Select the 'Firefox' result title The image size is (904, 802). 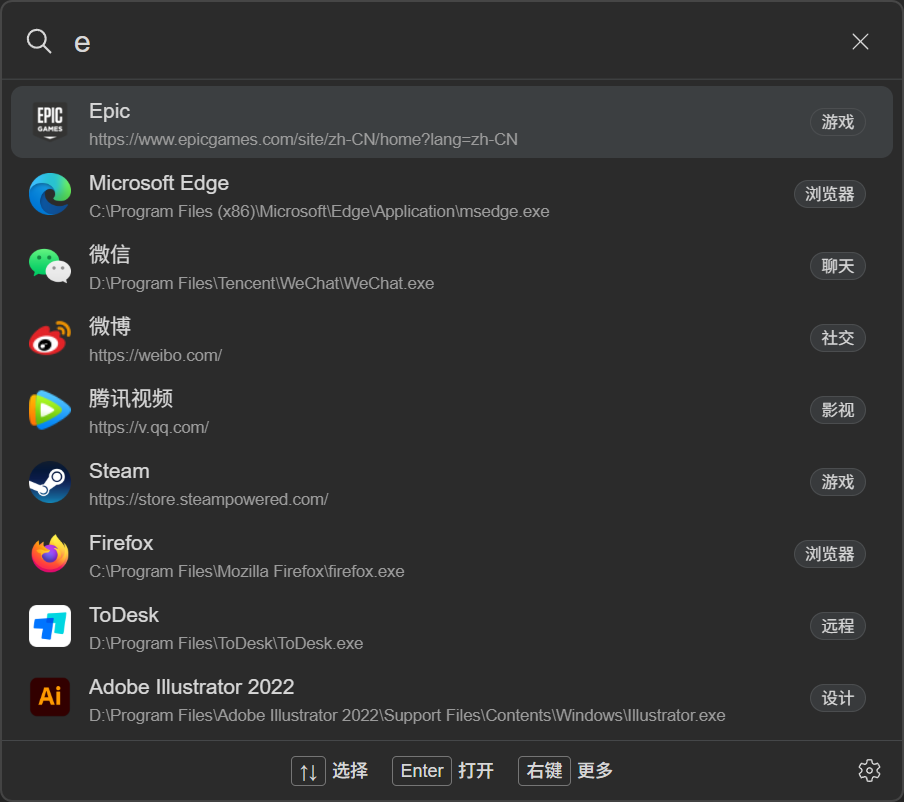(121, 543)
